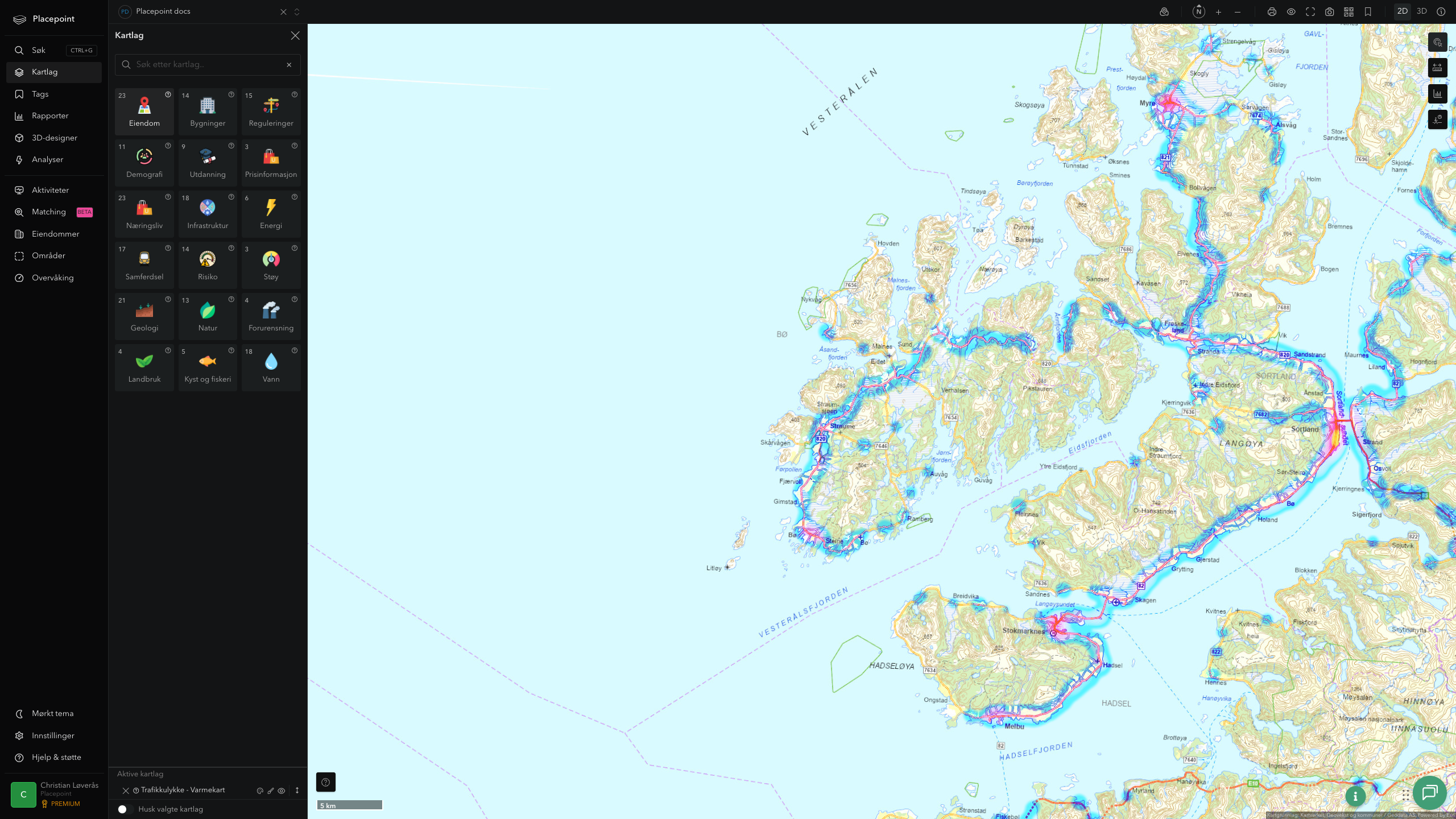Open Hjelp & støtte
Viewport: 1456px width, 819px height.
coord(54,758)
